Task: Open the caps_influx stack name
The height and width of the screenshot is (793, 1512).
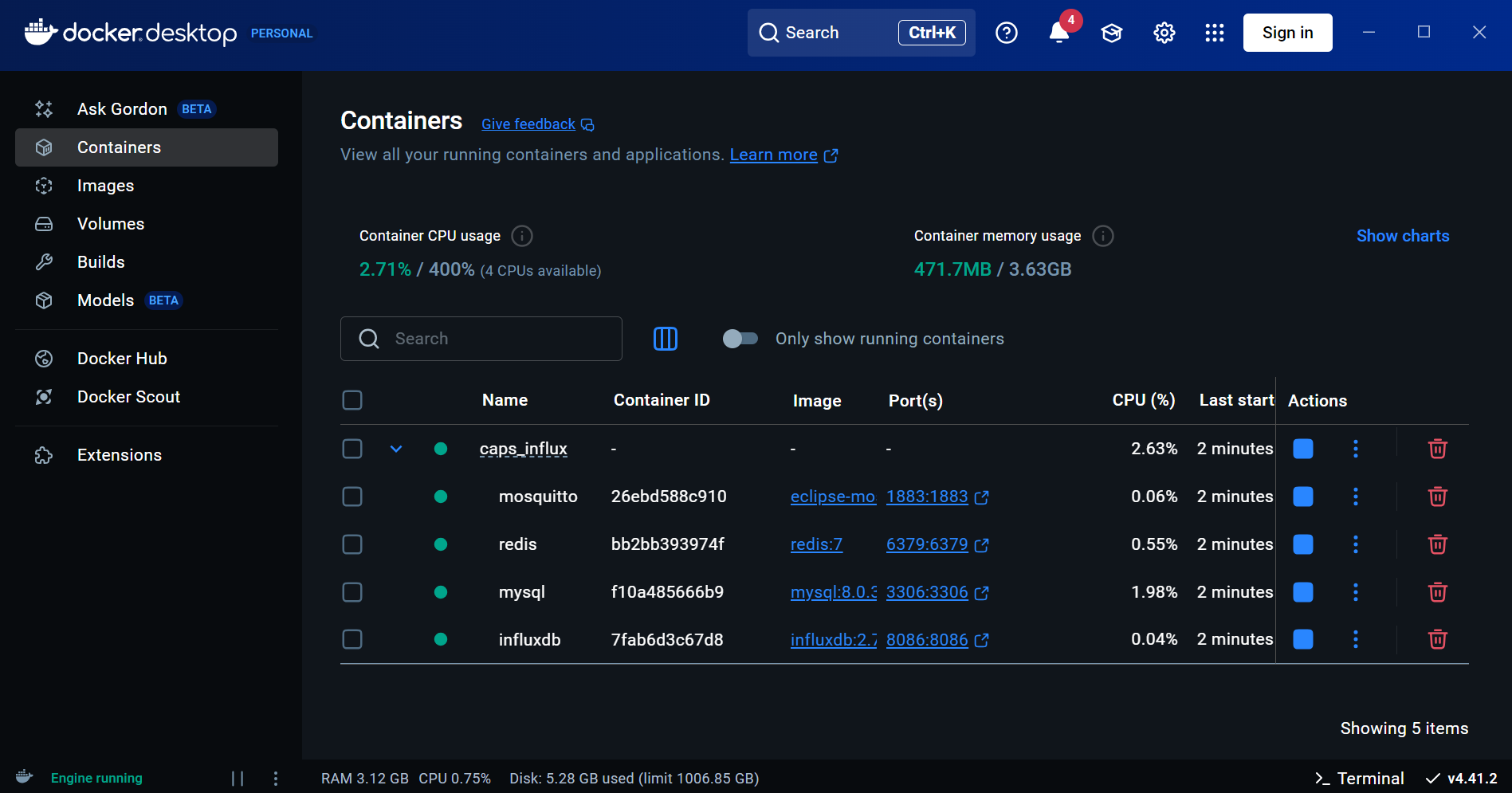Action: coord(524,449)
